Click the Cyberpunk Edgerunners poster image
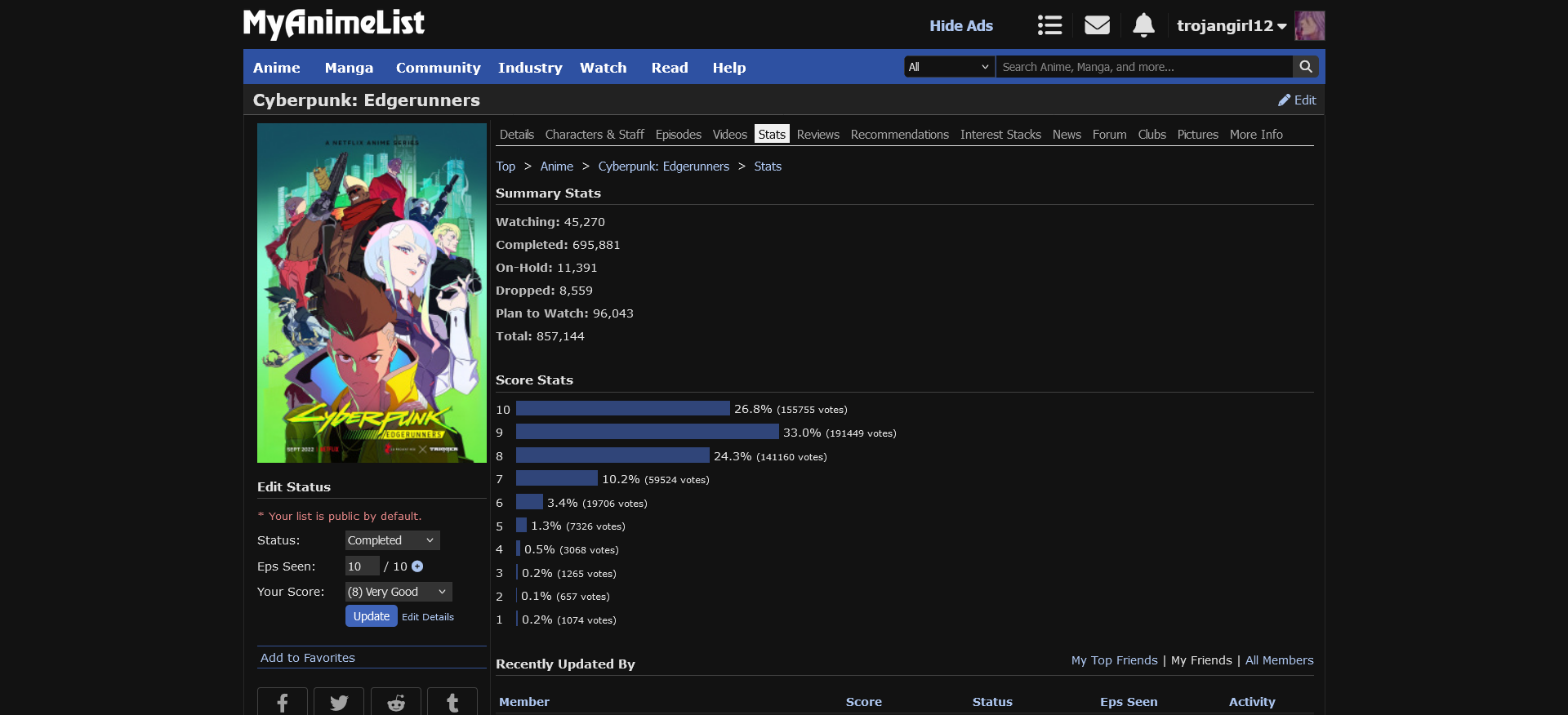This screenshot has height=715, width=1568. coord(372,293)
